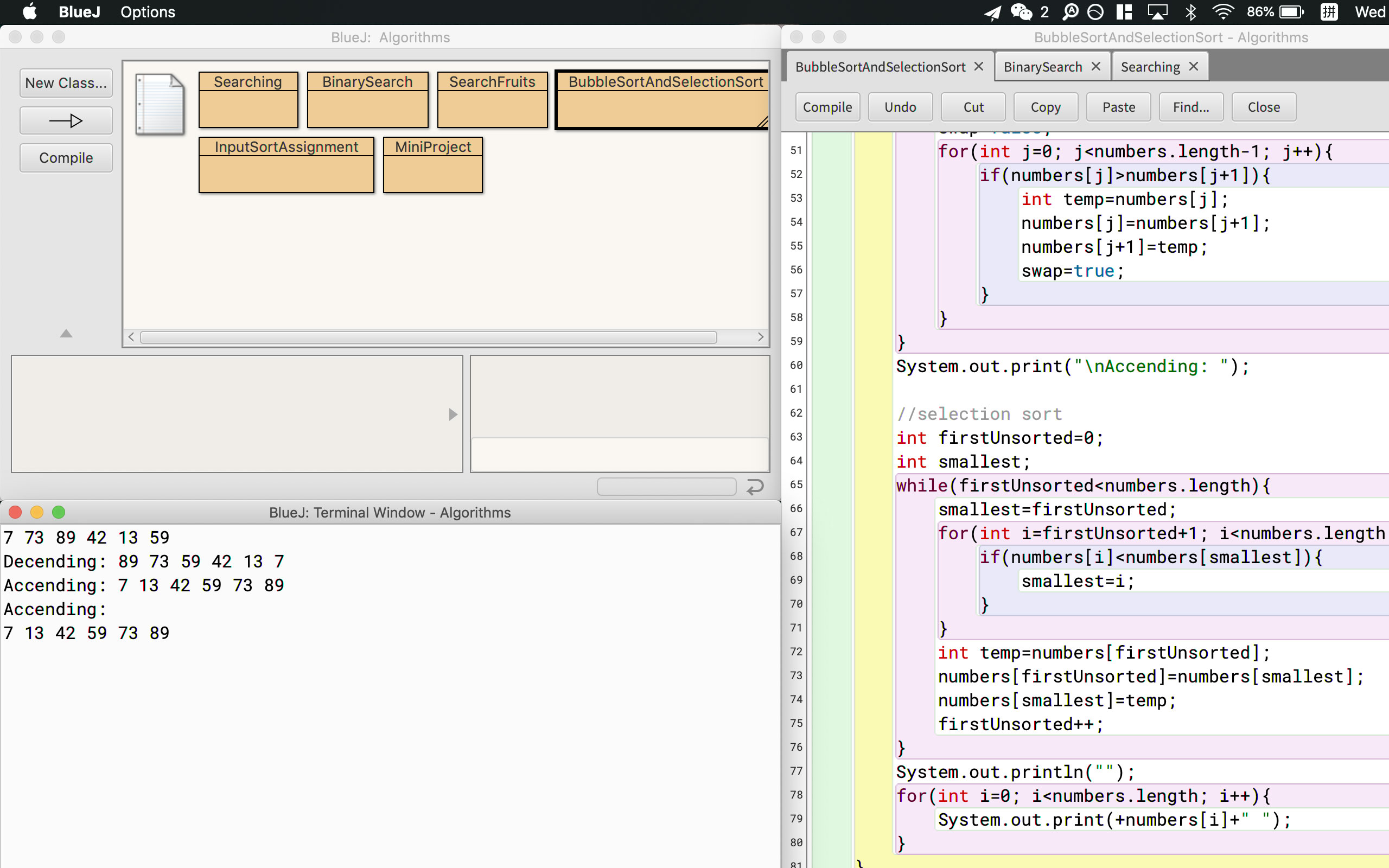
Task: Open the README text file icon
Action: tap(160, 105)
